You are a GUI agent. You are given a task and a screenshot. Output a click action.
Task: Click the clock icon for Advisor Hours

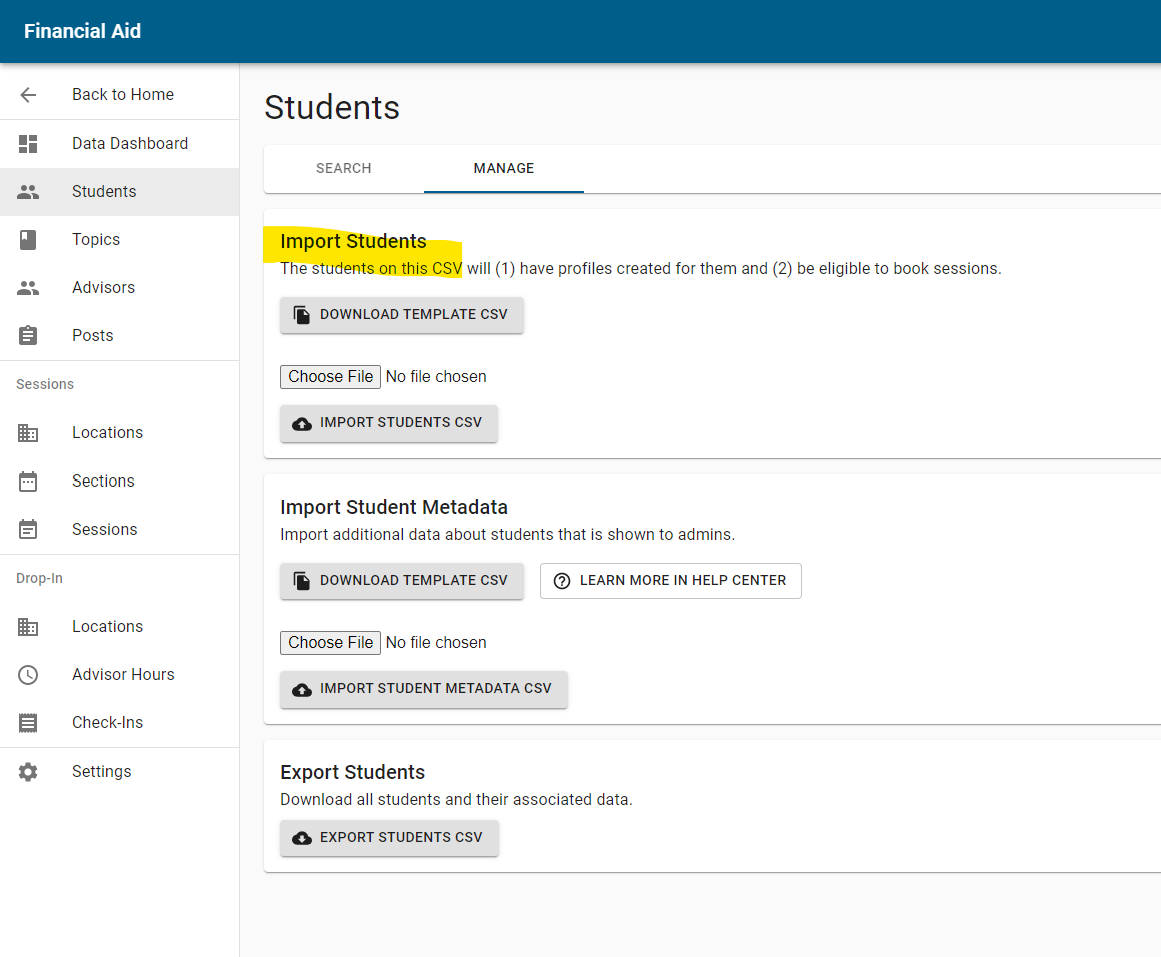click(x=28, y=675)
